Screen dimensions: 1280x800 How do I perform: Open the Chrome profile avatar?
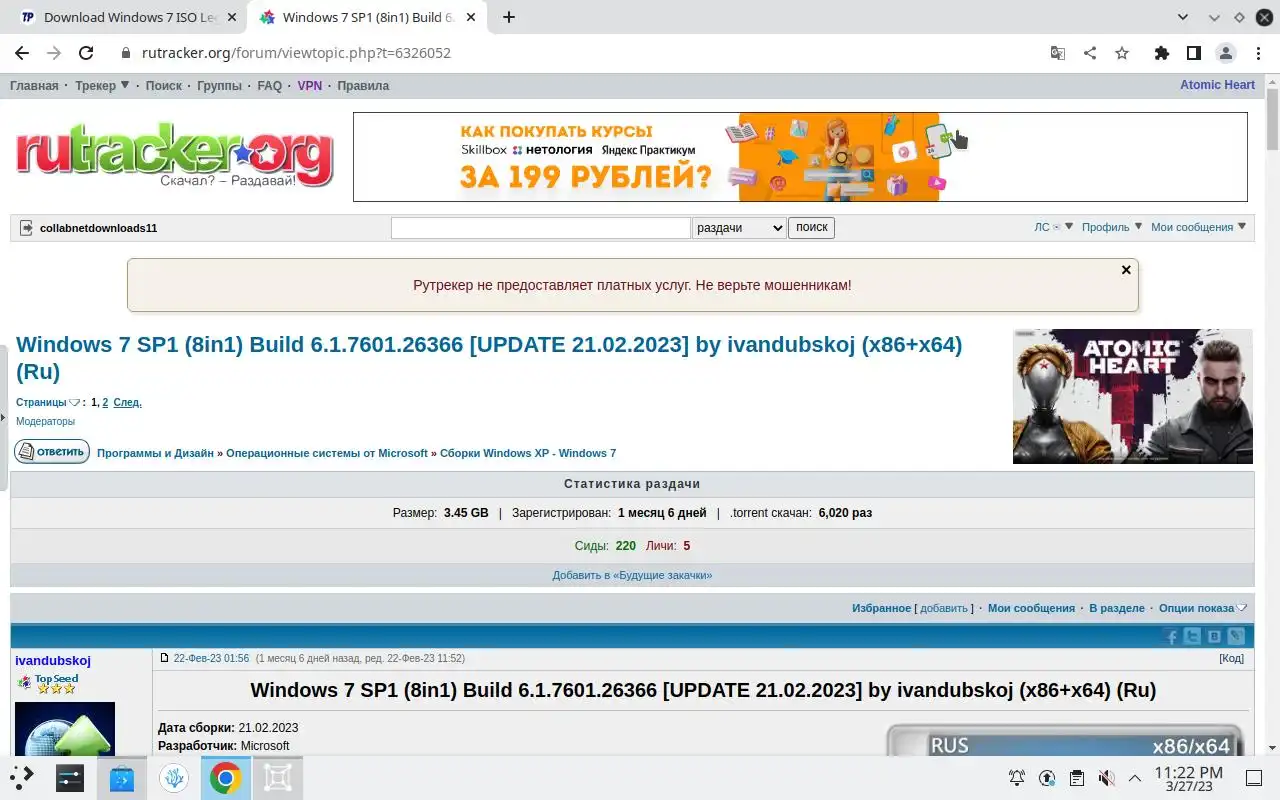coord(1225,53)
